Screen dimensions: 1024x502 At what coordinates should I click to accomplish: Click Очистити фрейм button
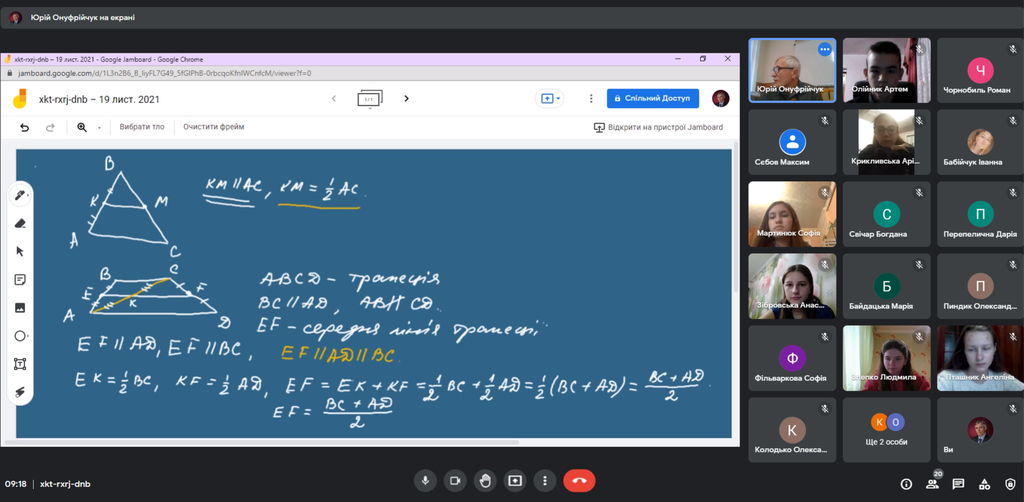(214, 127)
